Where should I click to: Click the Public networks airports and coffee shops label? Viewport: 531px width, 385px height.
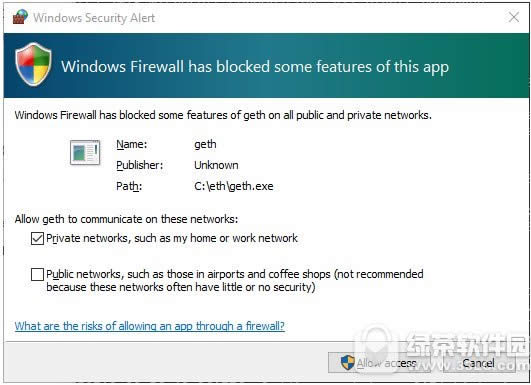coord(235,280)
